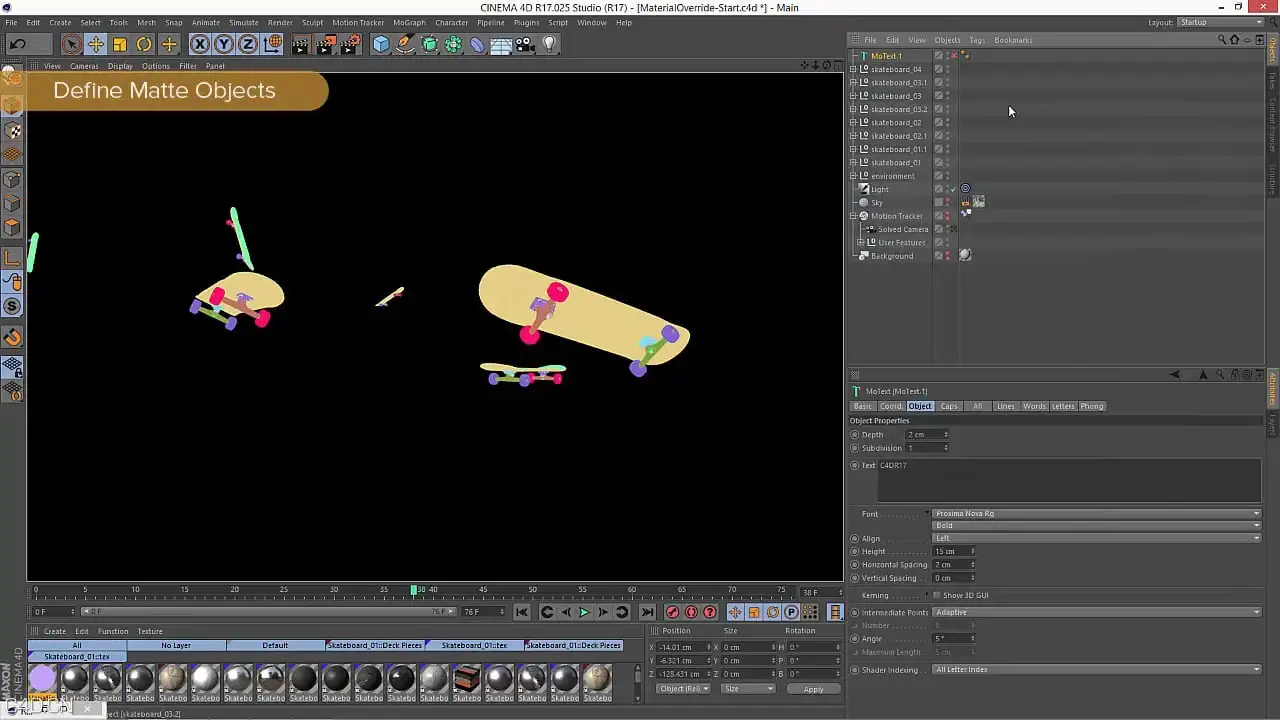The height and width of the screenshot is (720, 1280).
Task: Click the Light target tag
Action: (965, 189)
